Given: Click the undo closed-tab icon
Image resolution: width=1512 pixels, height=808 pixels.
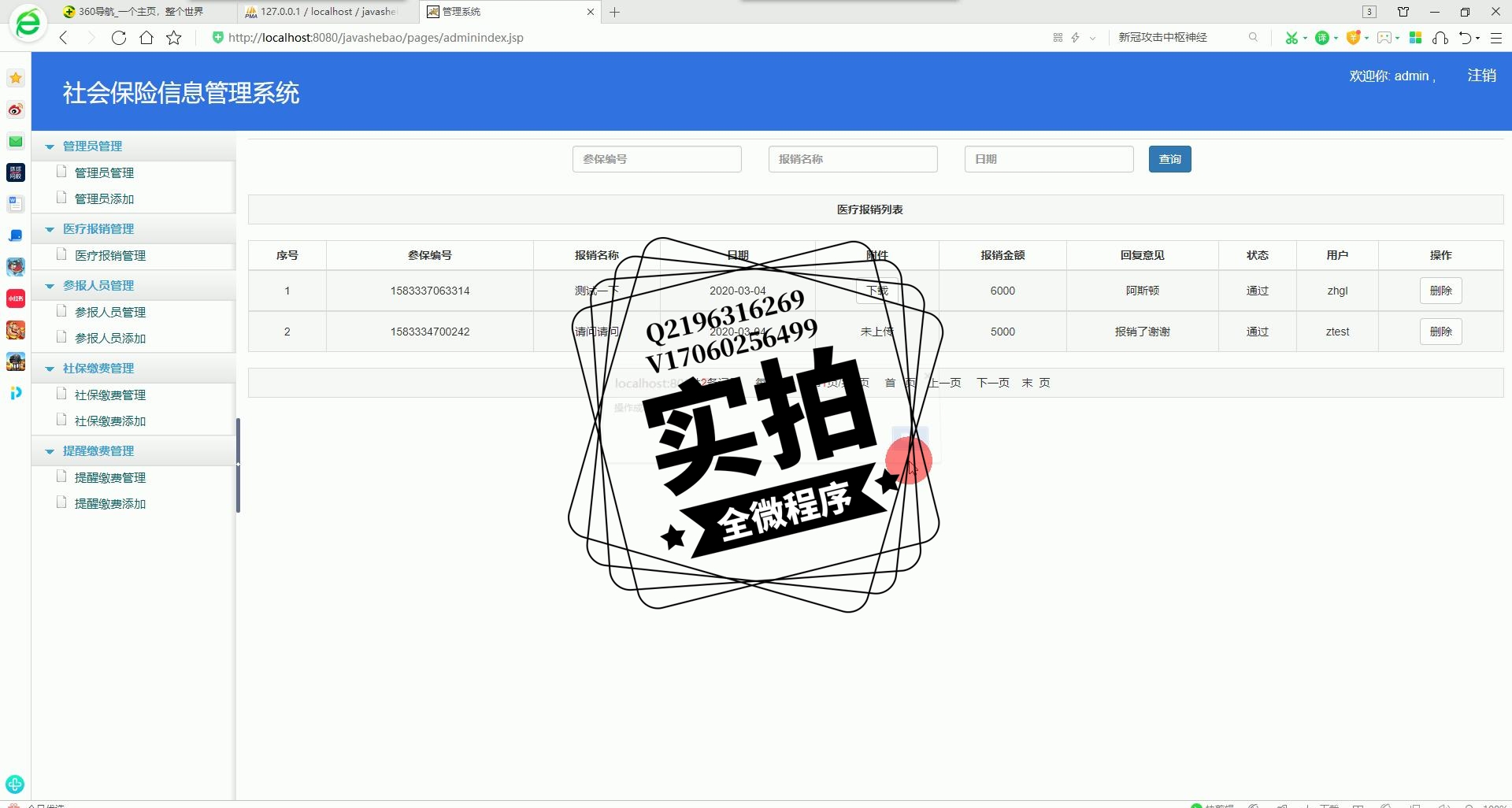Looking at the screenshot, I should tap(1466, 37).
